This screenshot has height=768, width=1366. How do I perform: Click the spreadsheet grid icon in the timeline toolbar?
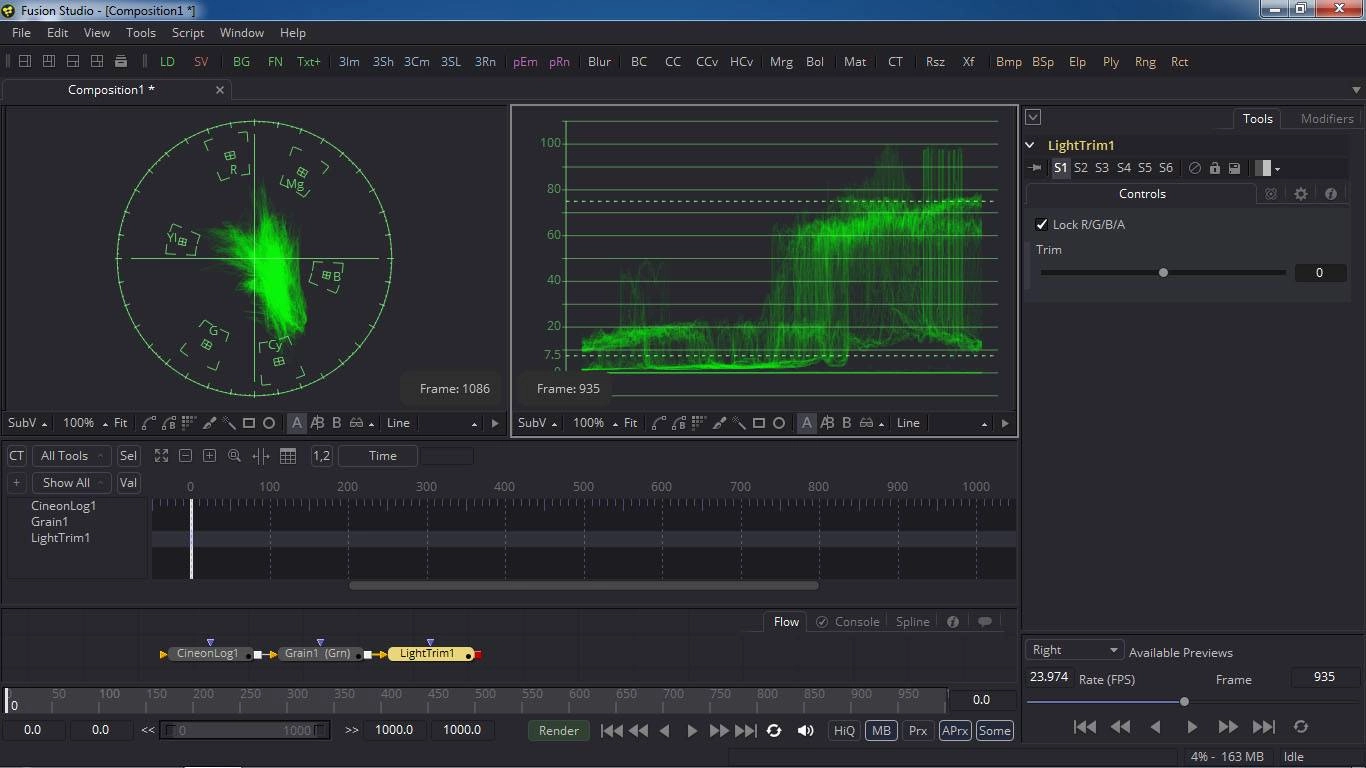(288, 456)
